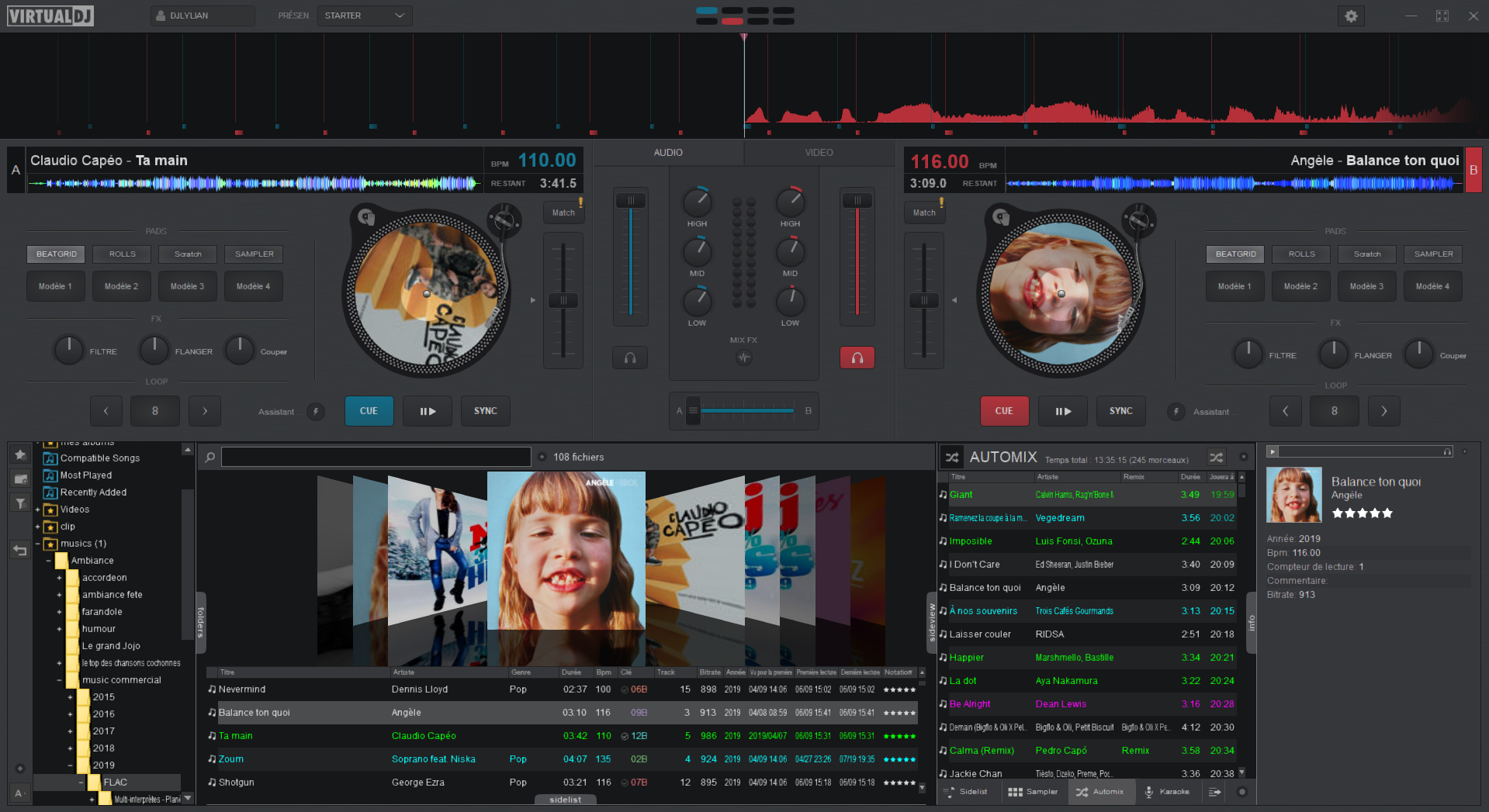Expand the 2015 folder
The image size is (1489, 812).
pos(70,697)
